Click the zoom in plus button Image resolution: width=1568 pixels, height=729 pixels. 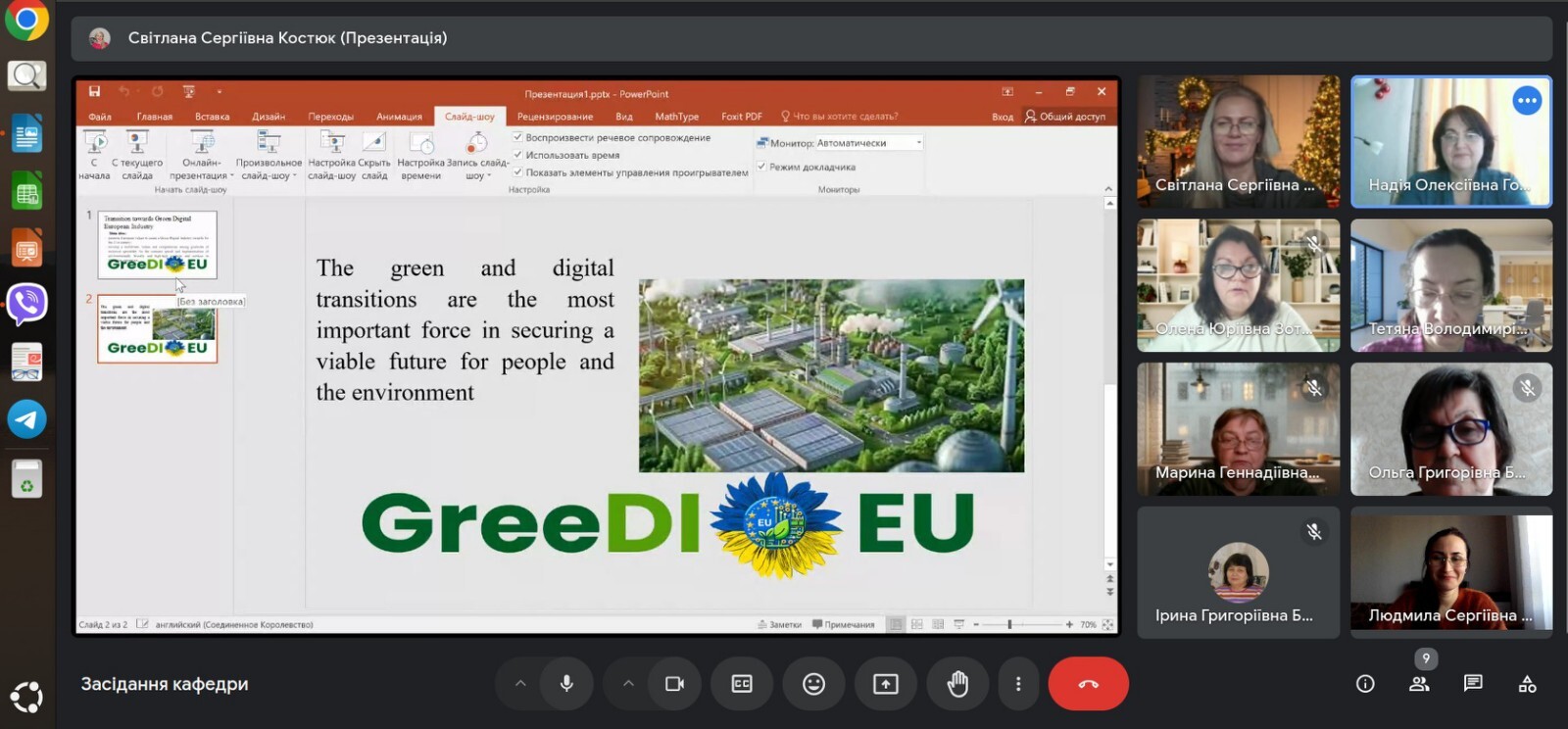[1069, 624]
